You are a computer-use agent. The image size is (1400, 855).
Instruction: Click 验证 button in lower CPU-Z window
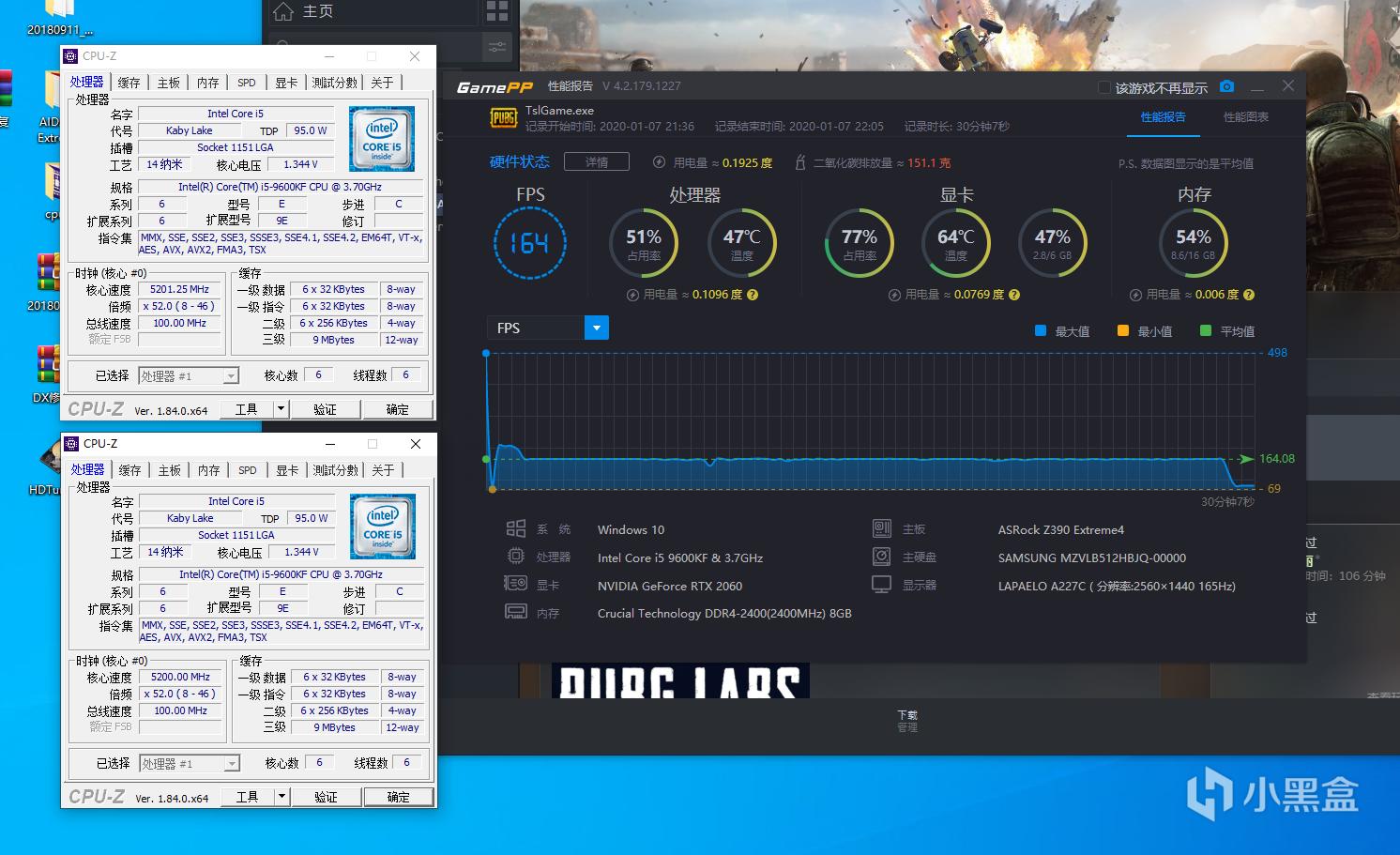pos(326,797)
